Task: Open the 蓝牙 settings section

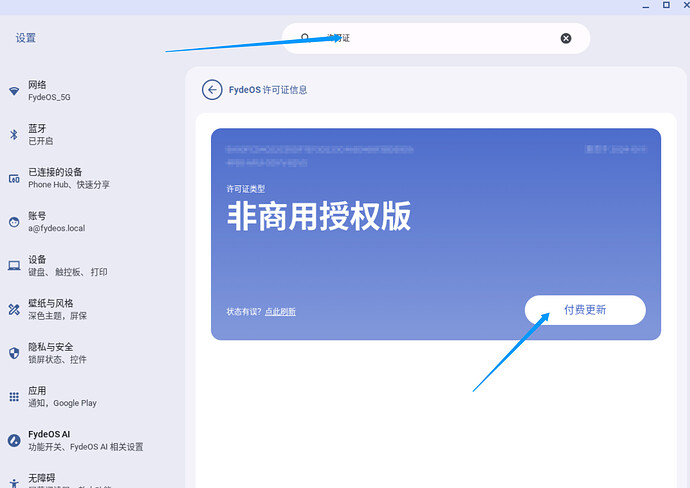Action: pos(90,135)
